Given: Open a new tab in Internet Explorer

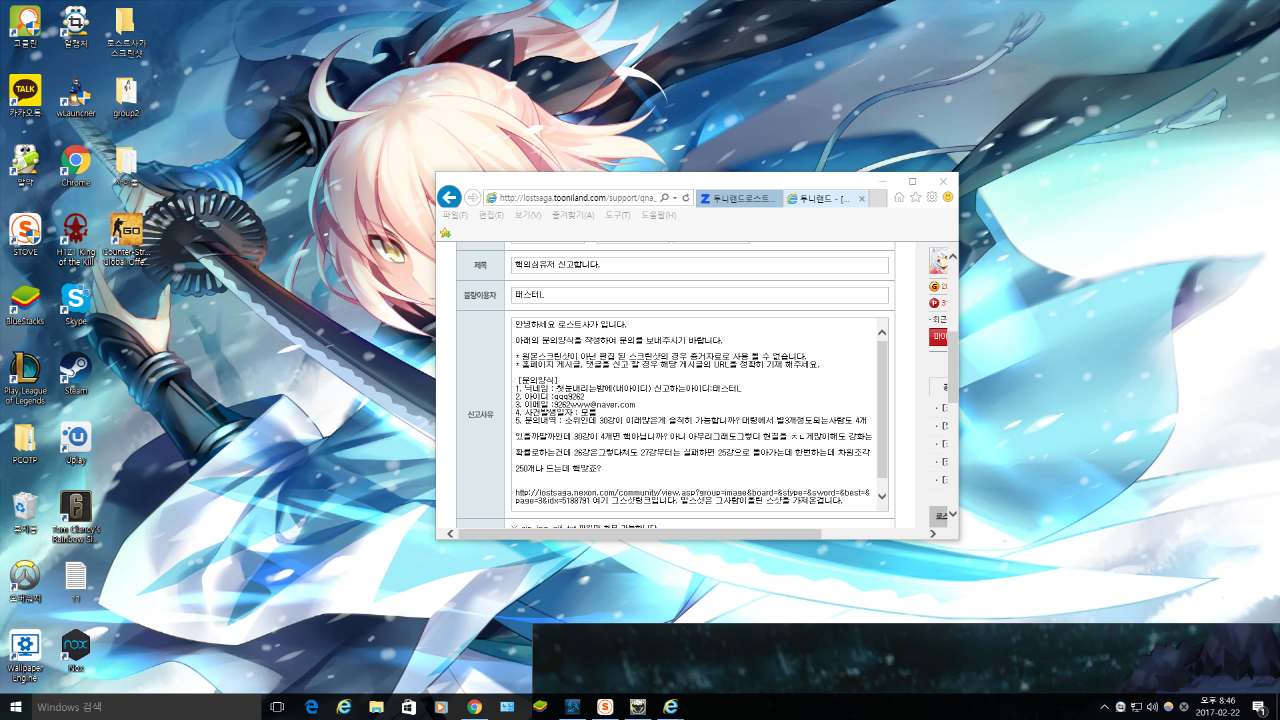Looking at the screenshot, I should click(878, 198).
